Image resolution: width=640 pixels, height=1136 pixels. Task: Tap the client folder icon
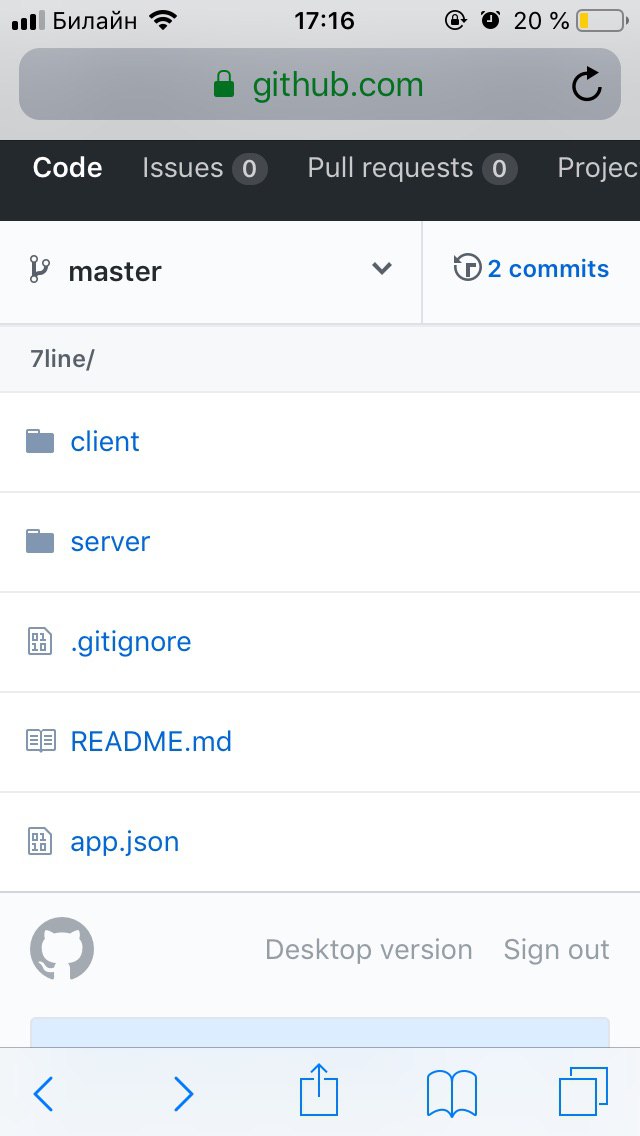pyautogui.click(x=40, y=441)
